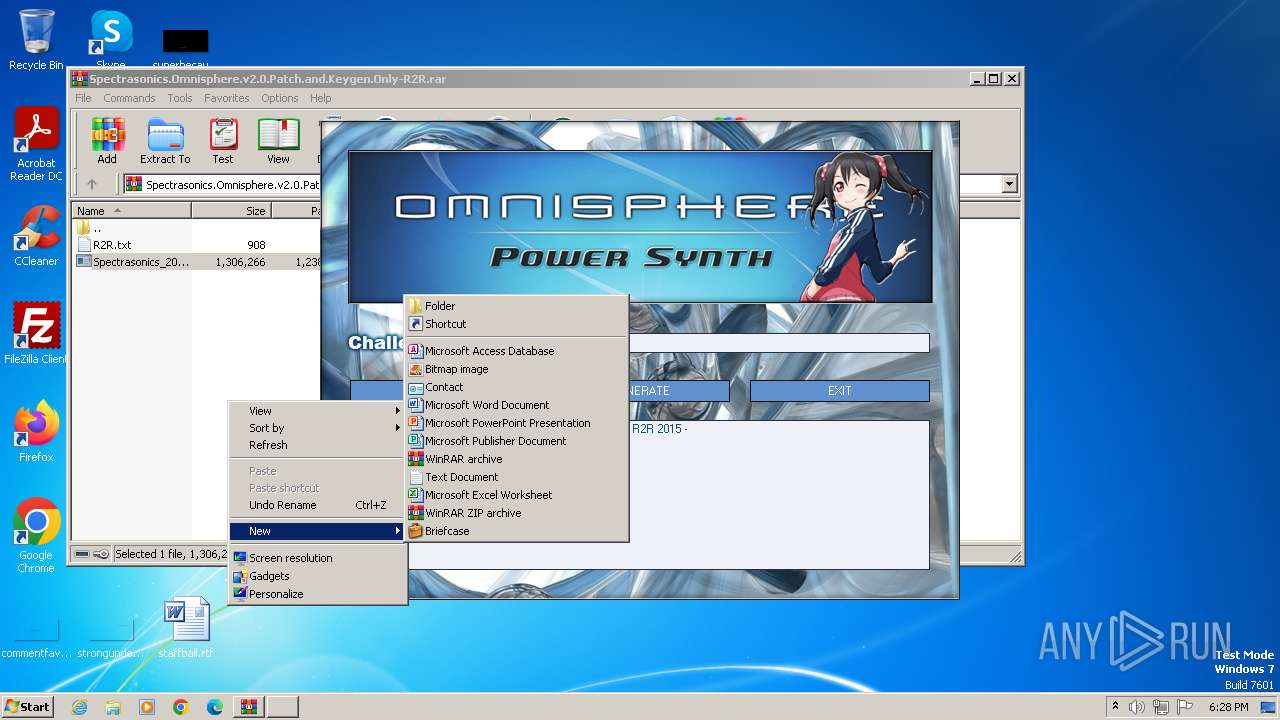
Task: Choose Undo Rename in context menu
Action: click(317, 505)
